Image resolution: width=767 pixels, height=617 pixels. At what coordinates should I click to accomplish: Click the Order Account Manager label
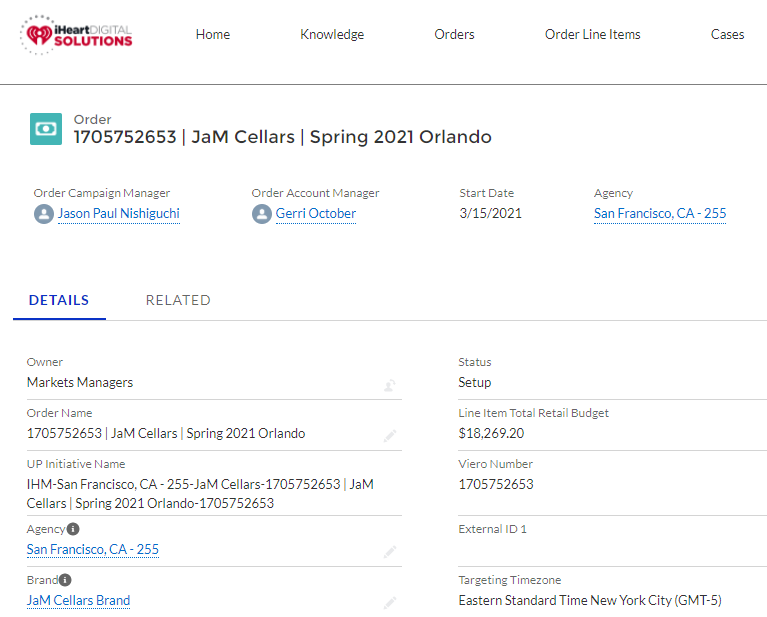(316, 193)
